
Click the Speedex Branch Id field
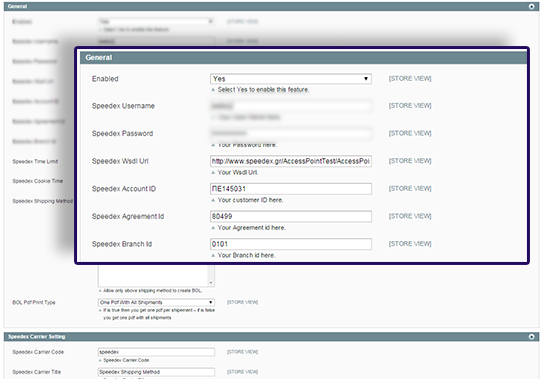[x=291, y=244]
